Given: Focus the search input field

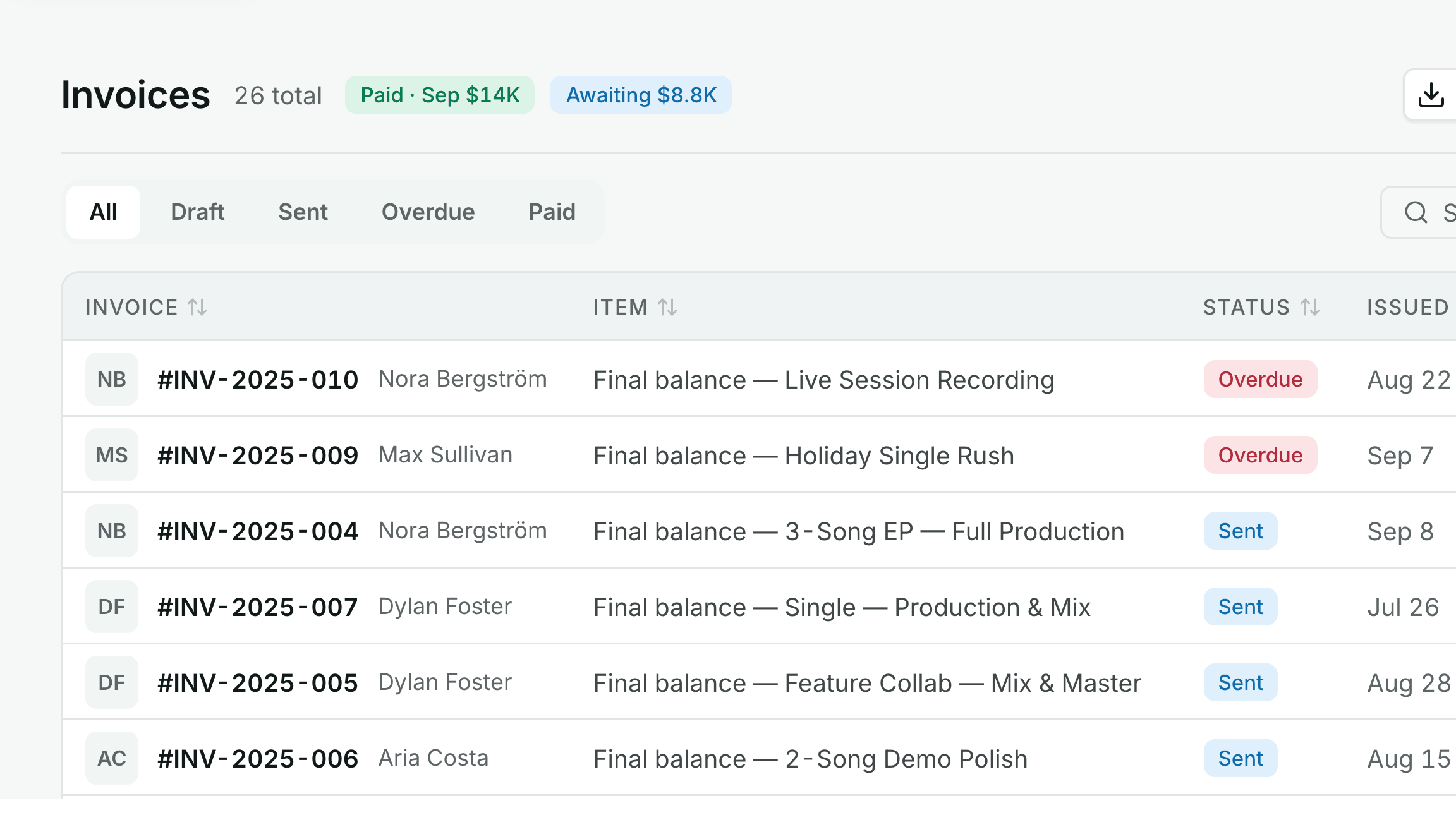Looking at the screenshot, I should (x=1419, y=212).
